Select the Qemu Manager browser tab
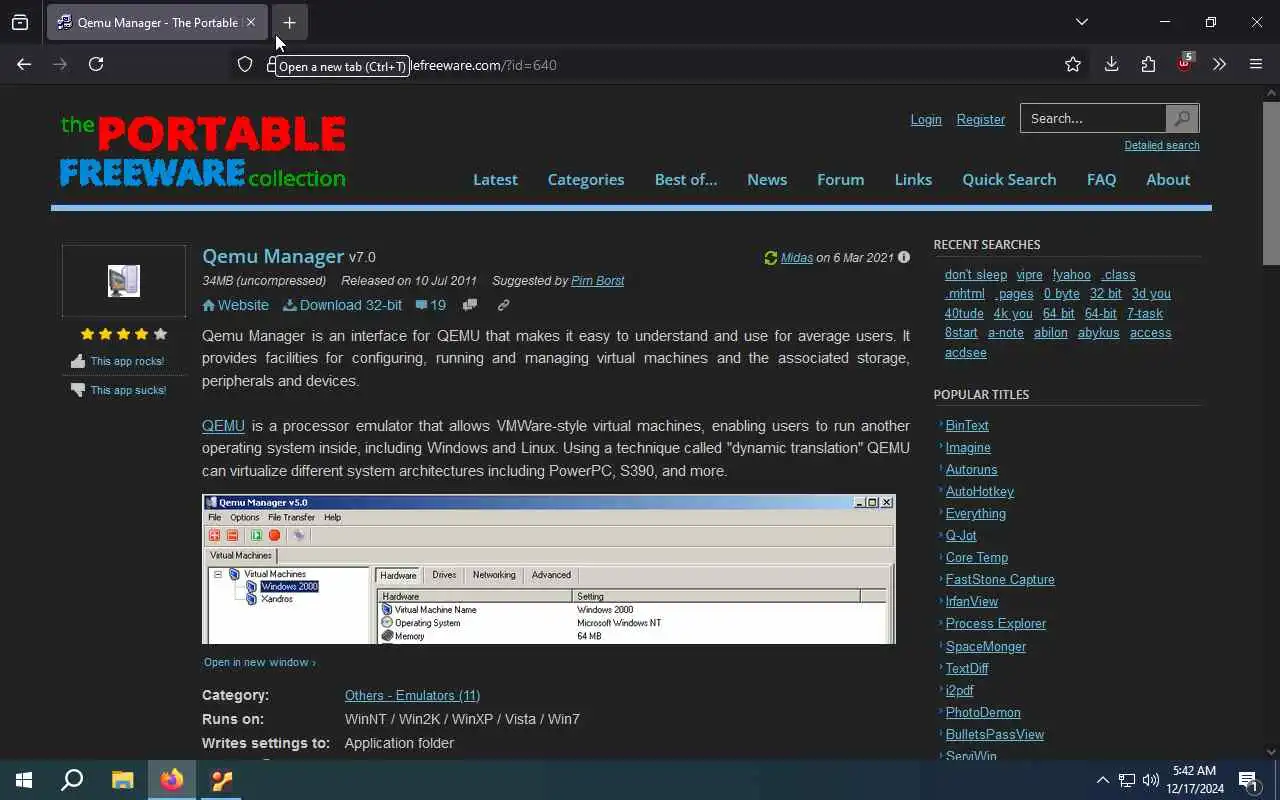 [157, 22]
